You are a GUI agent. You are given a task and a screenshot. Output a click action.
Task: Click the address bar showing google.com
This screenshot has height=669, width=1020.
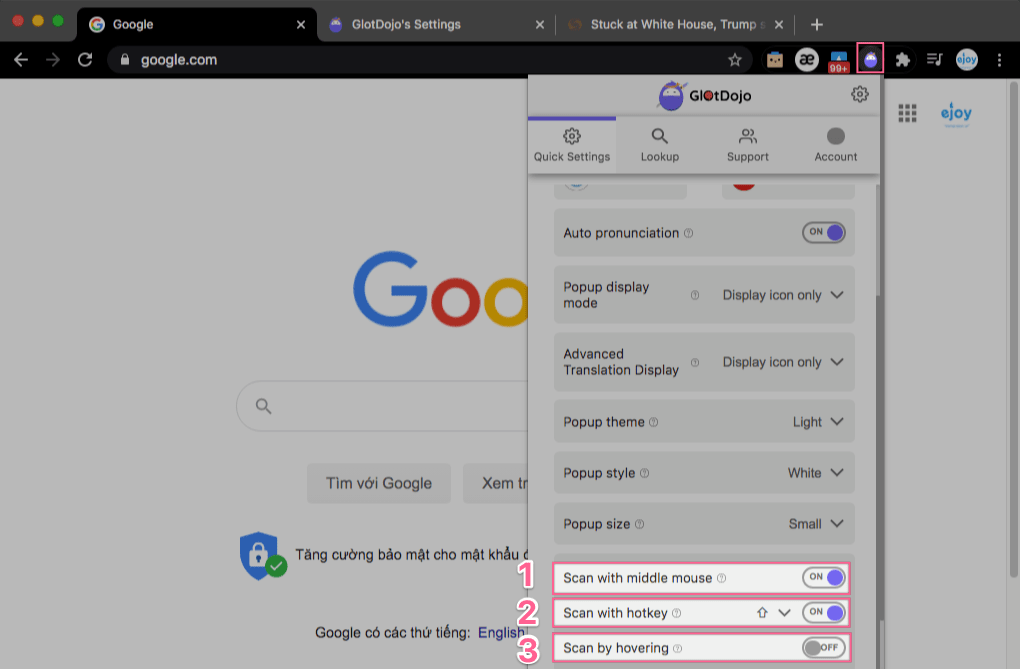pos(429,60)
